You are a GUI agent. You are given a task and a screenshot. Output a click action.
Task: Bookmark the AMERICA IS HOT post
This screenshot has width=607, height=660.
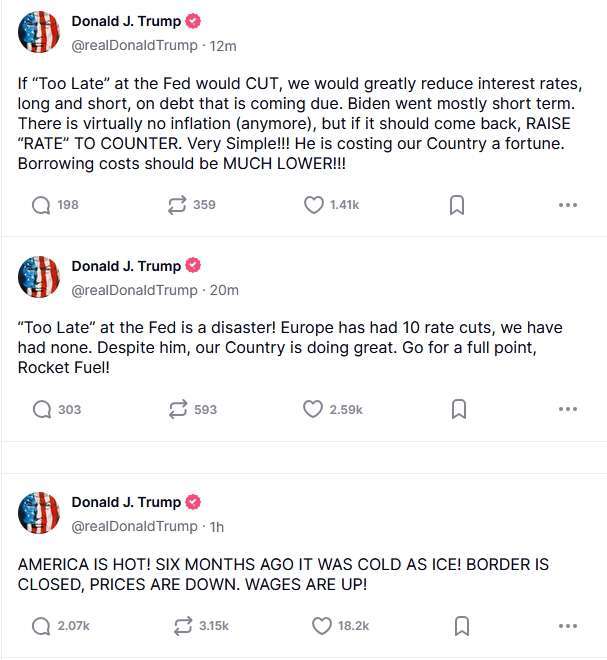click(462, 626)
